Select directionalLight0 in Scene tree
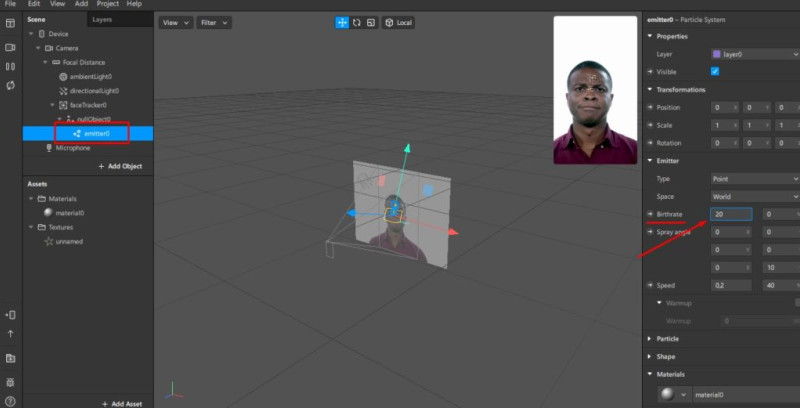Viewport: 800px width, 408px height. 94,91
